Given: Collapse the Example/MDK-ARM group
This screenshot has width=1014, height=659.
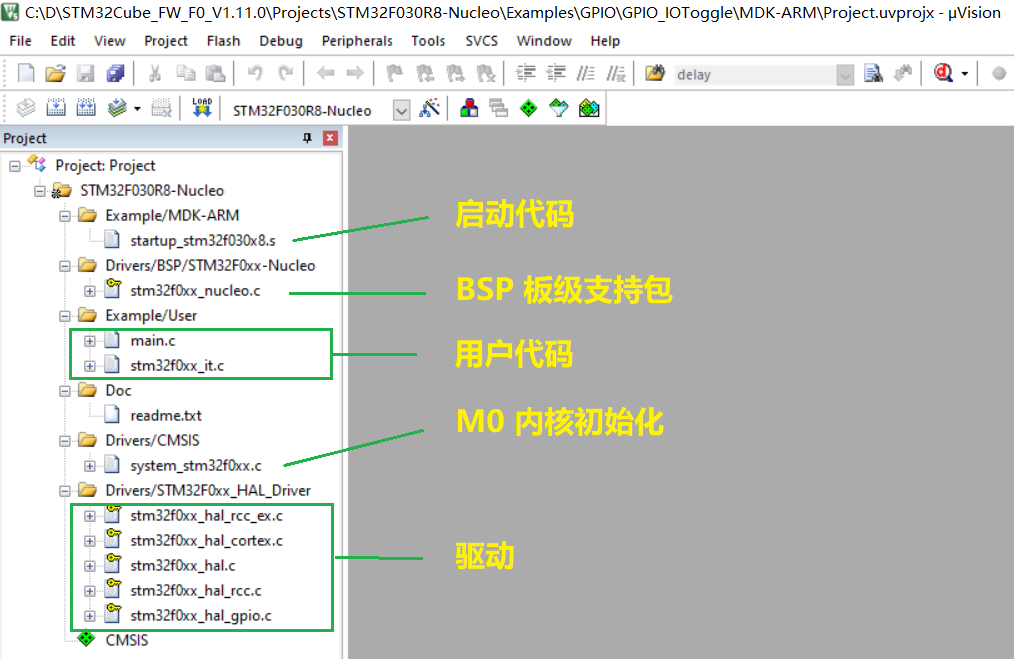Looking at the screenshot, I should pos(65,216).
